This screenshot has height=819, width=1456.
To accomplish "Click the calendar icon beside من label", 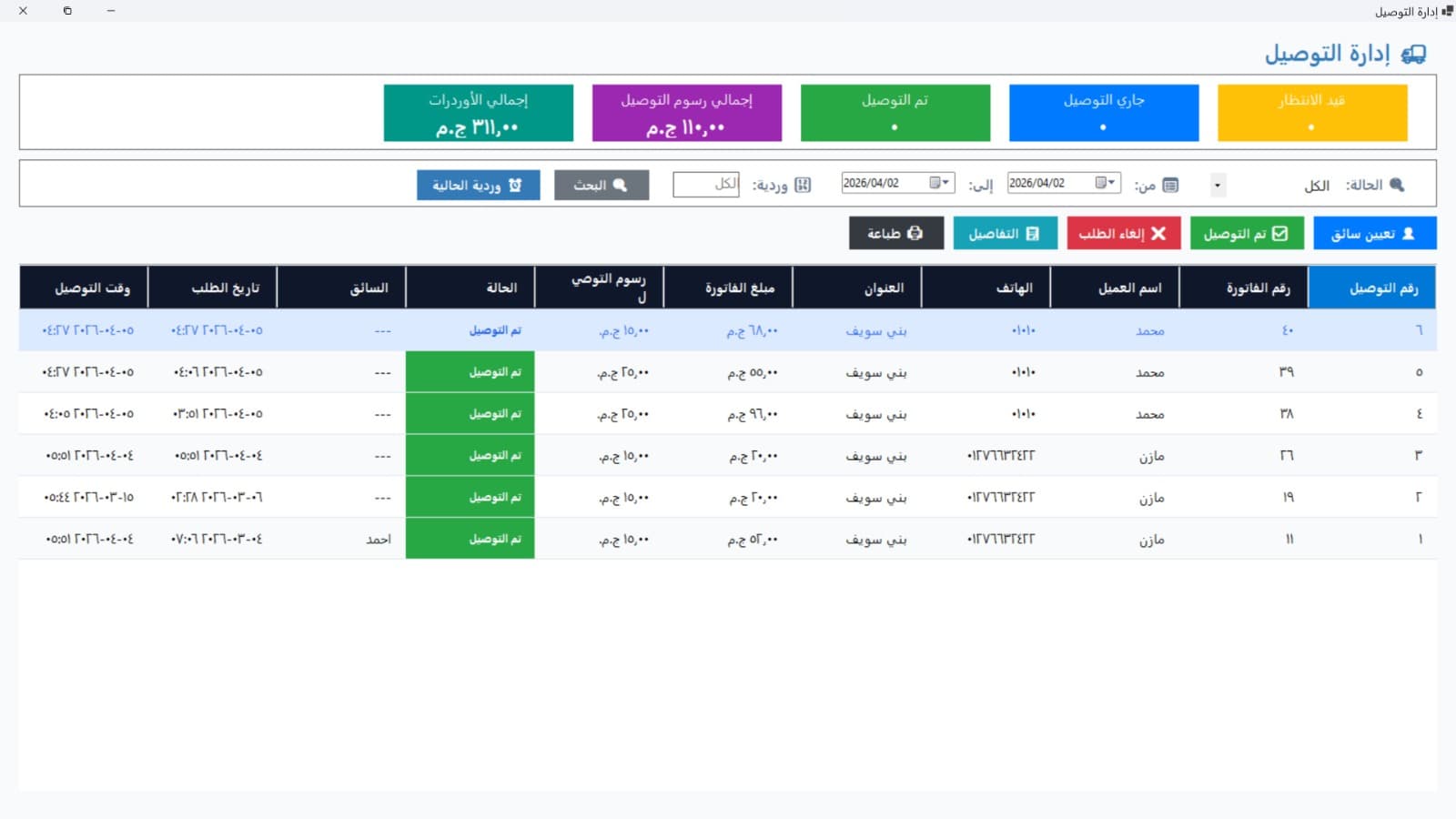I will pos(1170,186).
